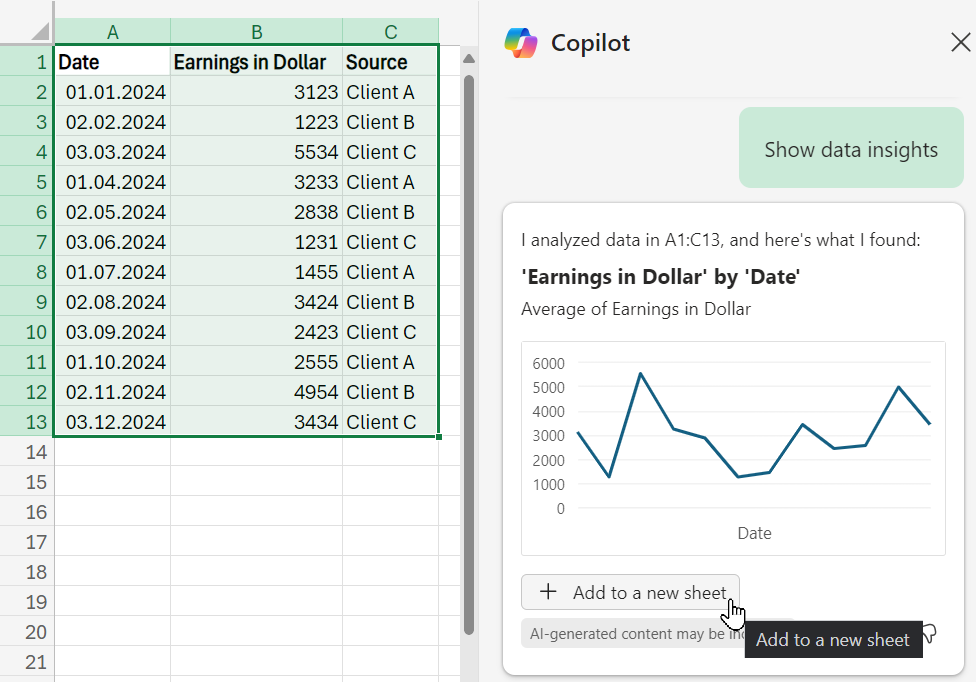Click the earnings value 4954
Screen dimensions: 976x682
click(256, 391)
